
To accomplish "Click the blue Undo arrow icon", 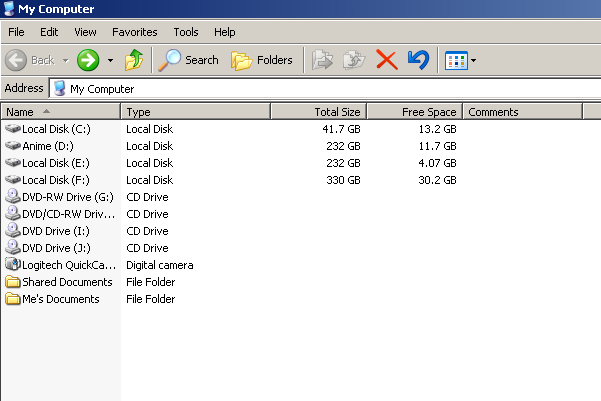I will (418, 60).
